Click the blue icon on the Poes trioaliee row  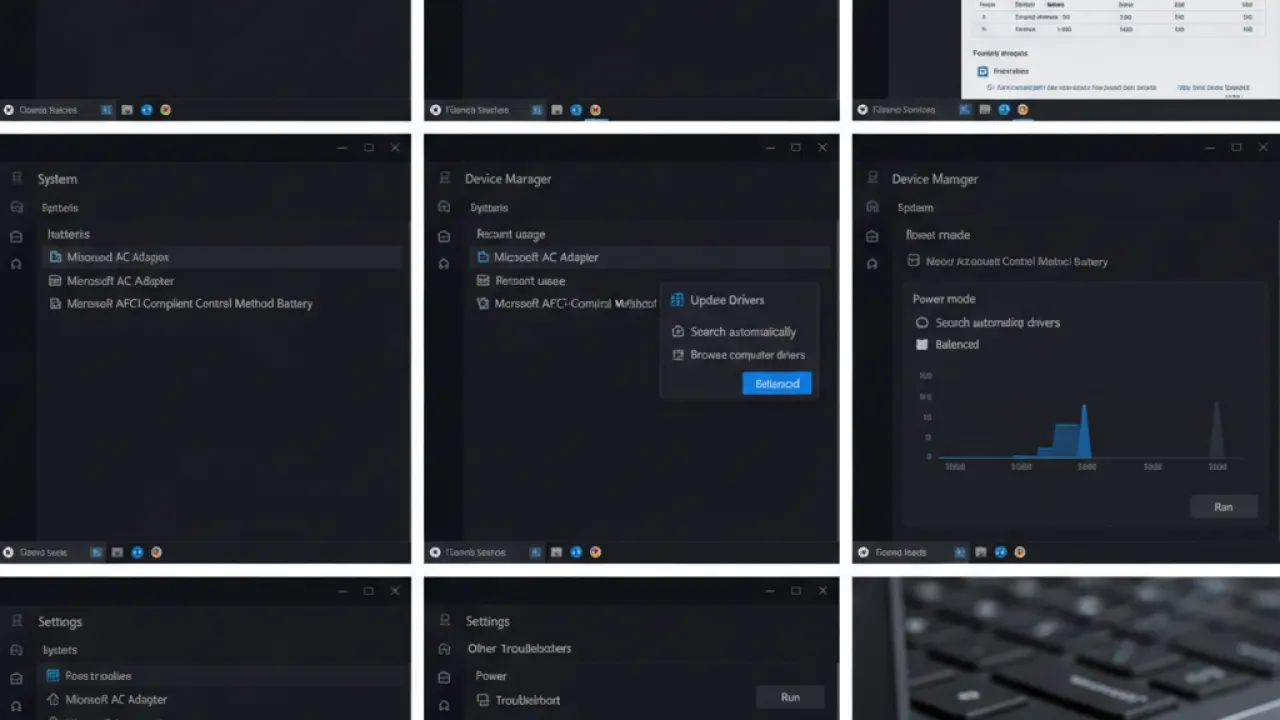[x=53, y=675]
